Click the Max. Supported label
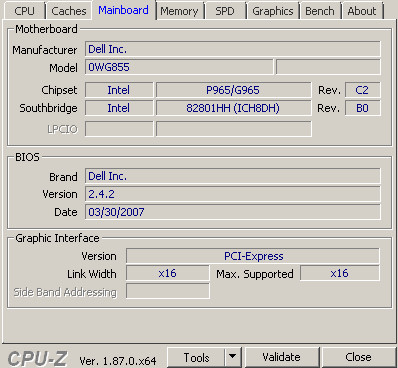The width and height of the screenshot is (398, 368). pyautogui.click(x=255, y=274)
